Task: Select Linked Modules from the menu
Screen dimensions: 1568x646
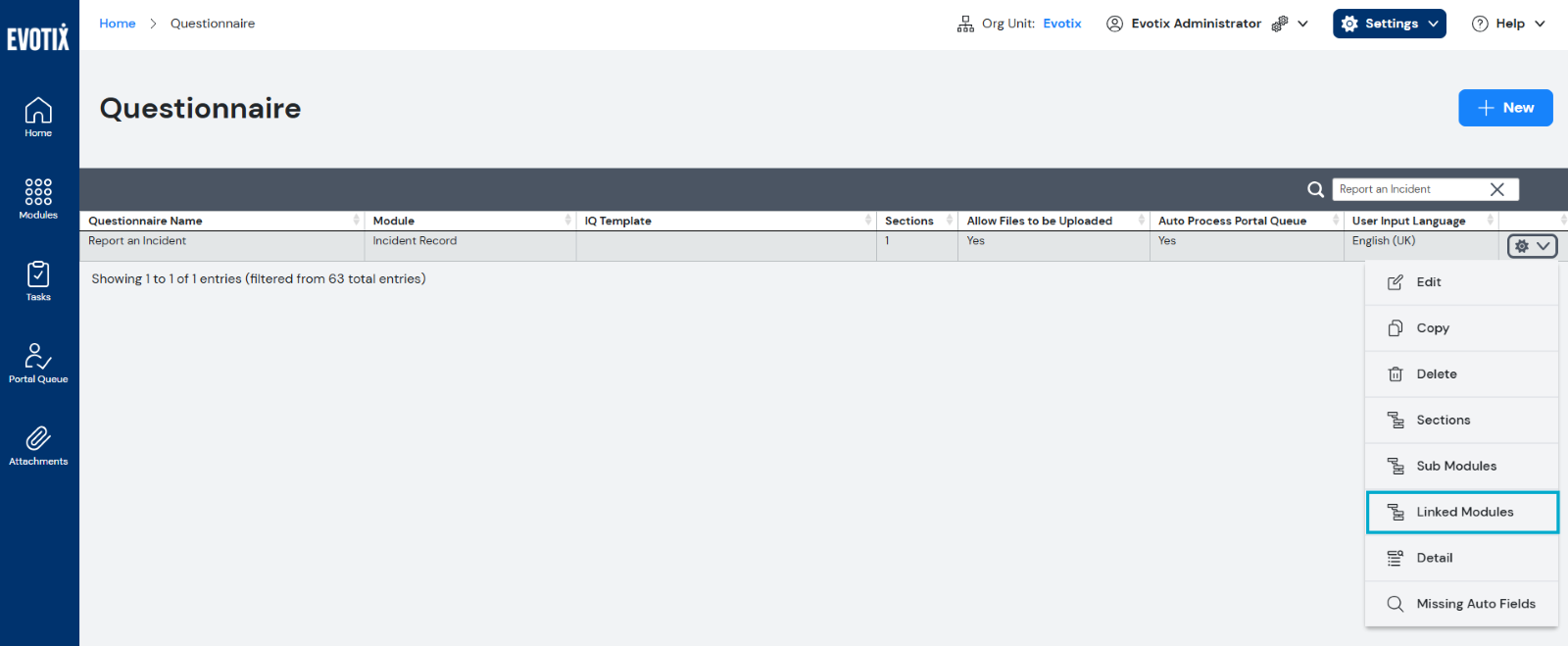Action: pyautogui.click(x=1462, y=512)
